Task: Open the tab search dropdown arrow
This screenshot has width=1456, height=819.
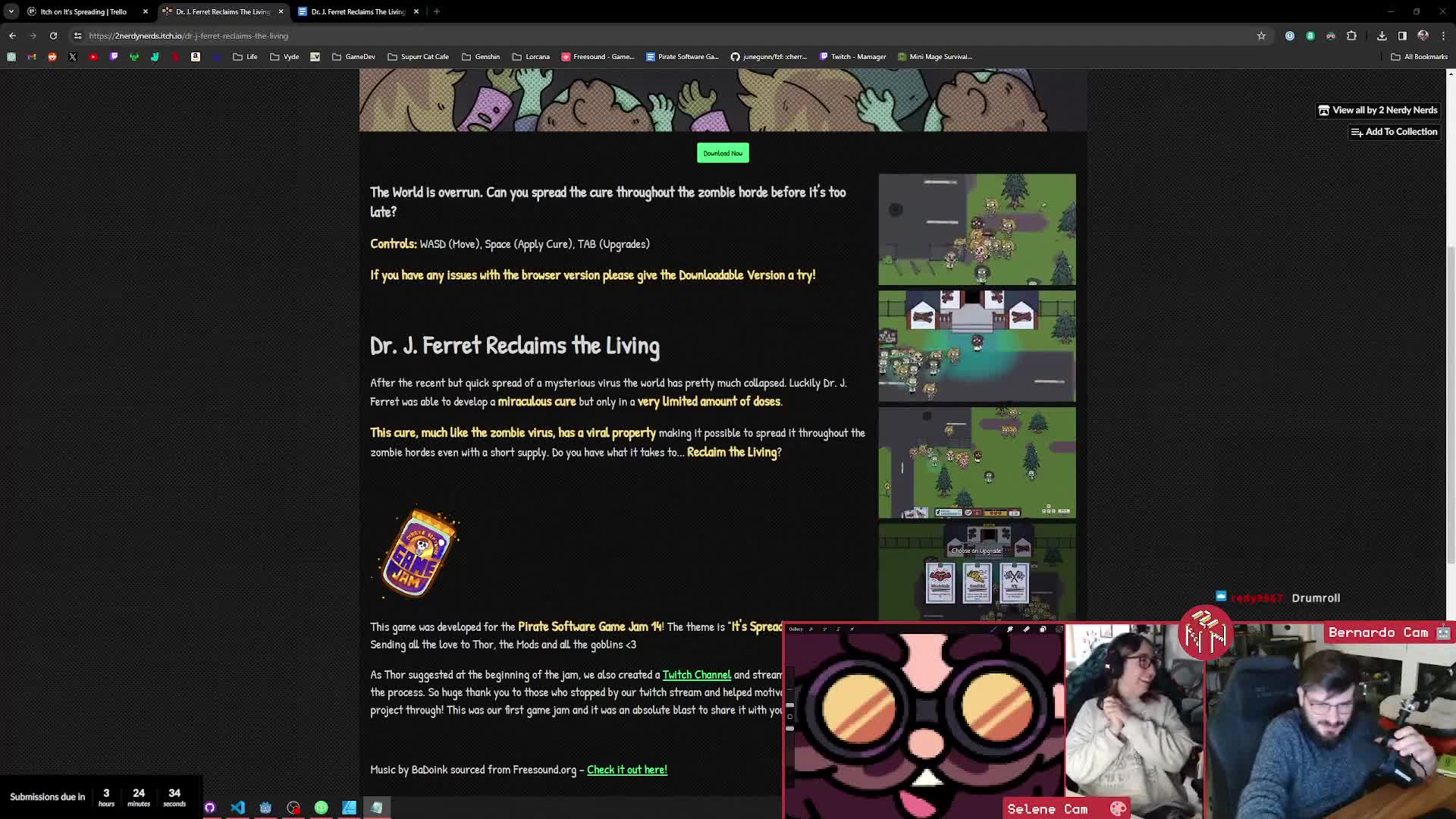Action: [x=11, y=11]
